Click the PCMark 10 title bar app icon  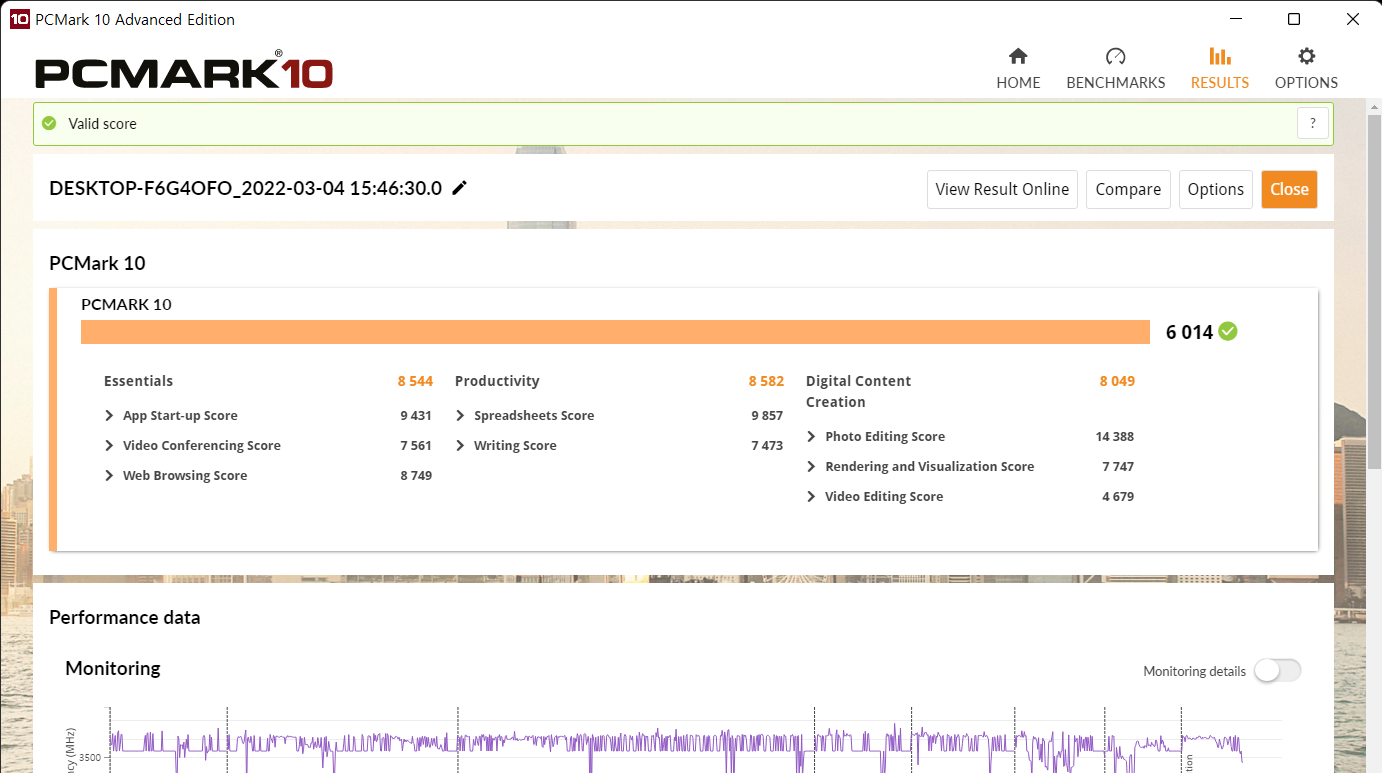click(x=19, y=19)
